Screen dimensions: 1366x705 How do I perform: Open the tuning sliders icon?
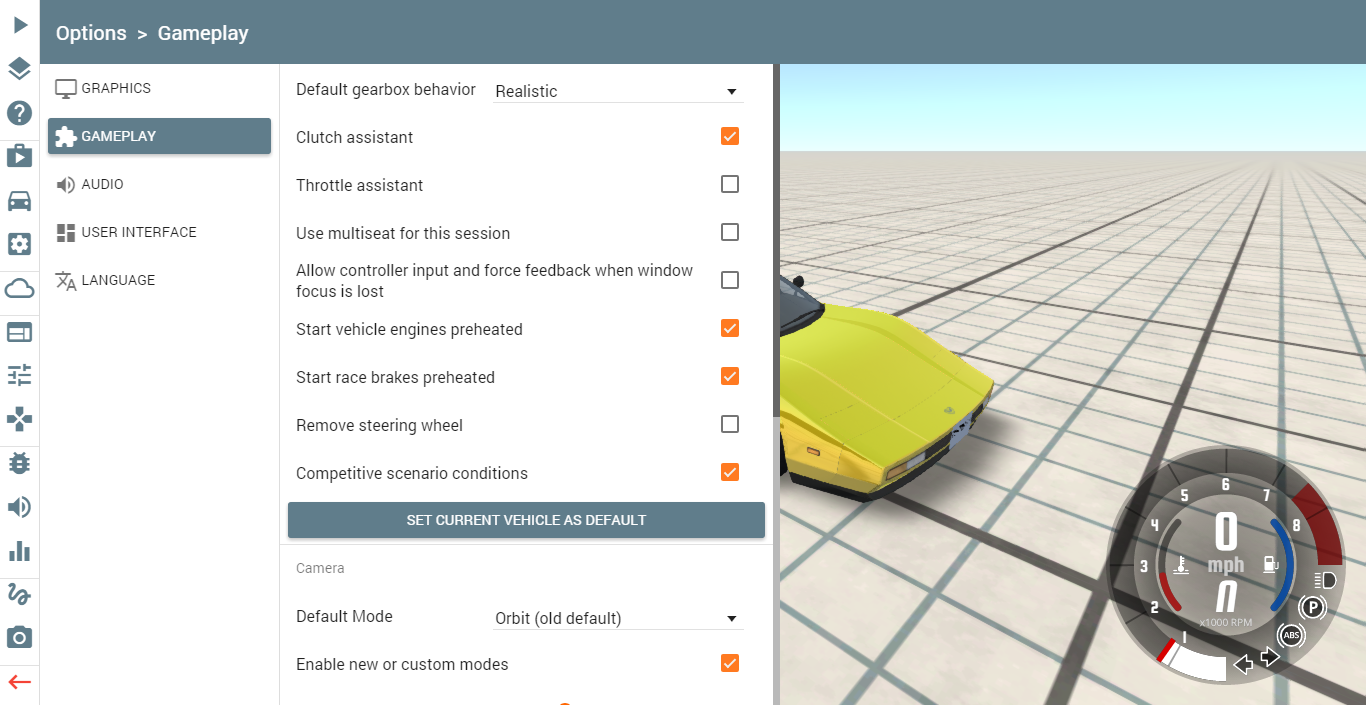[20, 375]
